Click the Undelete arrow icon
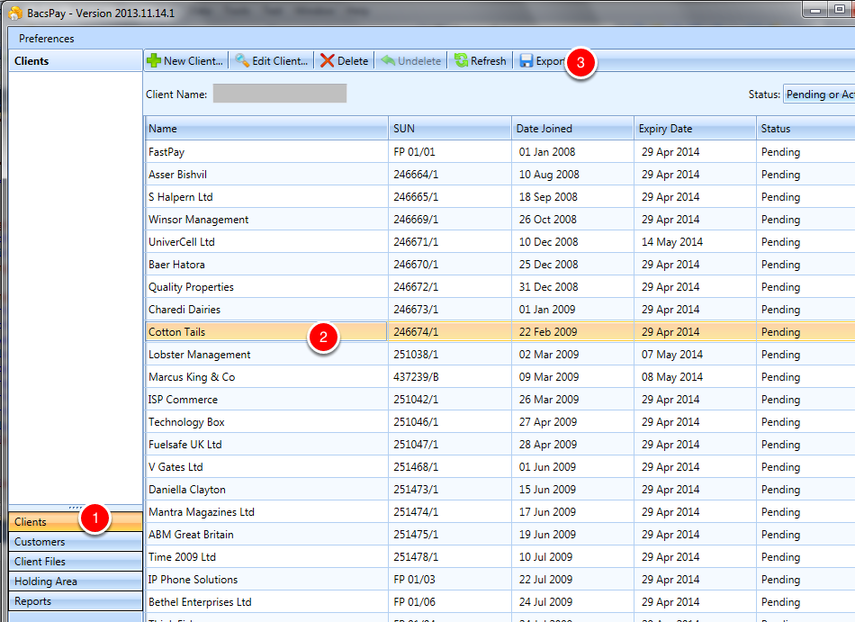Image resolution: width=855 pixels, height=622 pixels. 388,61
